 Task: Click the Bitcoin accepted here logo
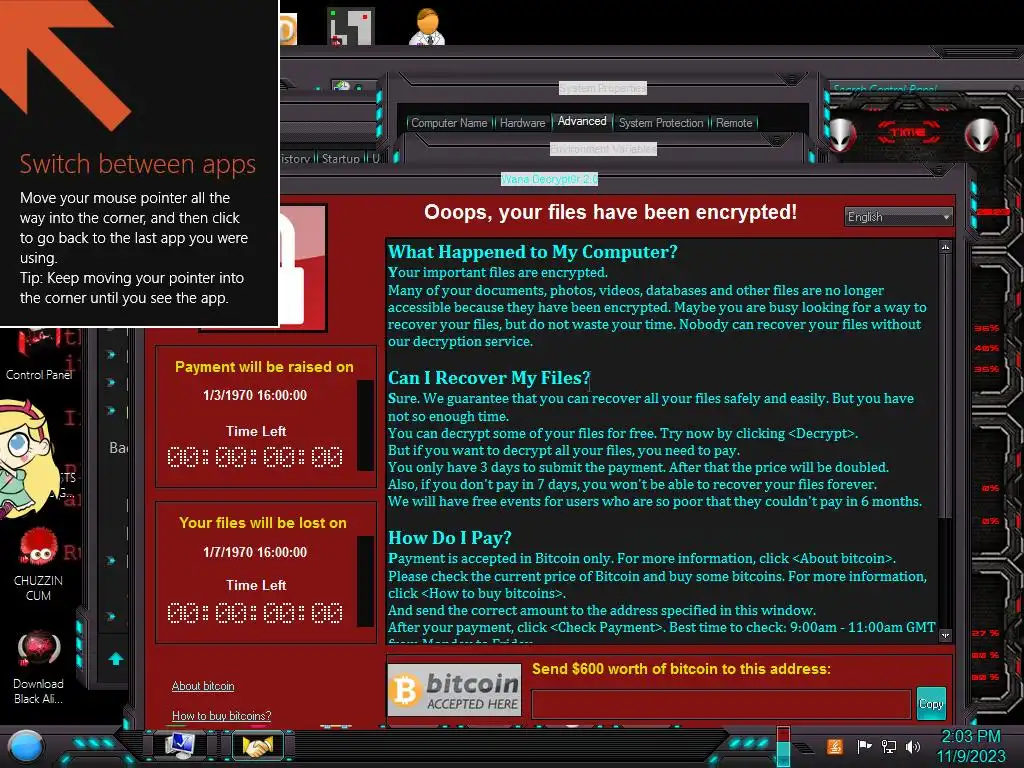coord(455,690)
